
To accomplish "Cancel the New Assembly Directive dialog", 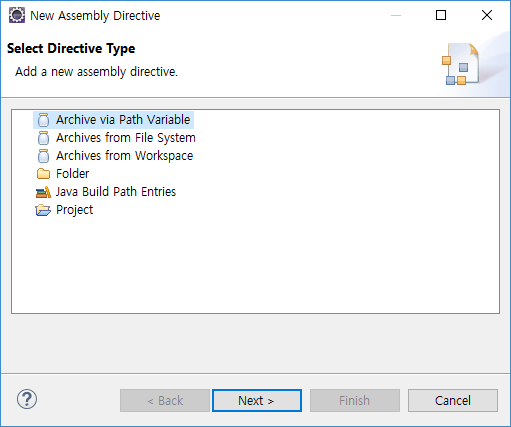I will 453,400.
